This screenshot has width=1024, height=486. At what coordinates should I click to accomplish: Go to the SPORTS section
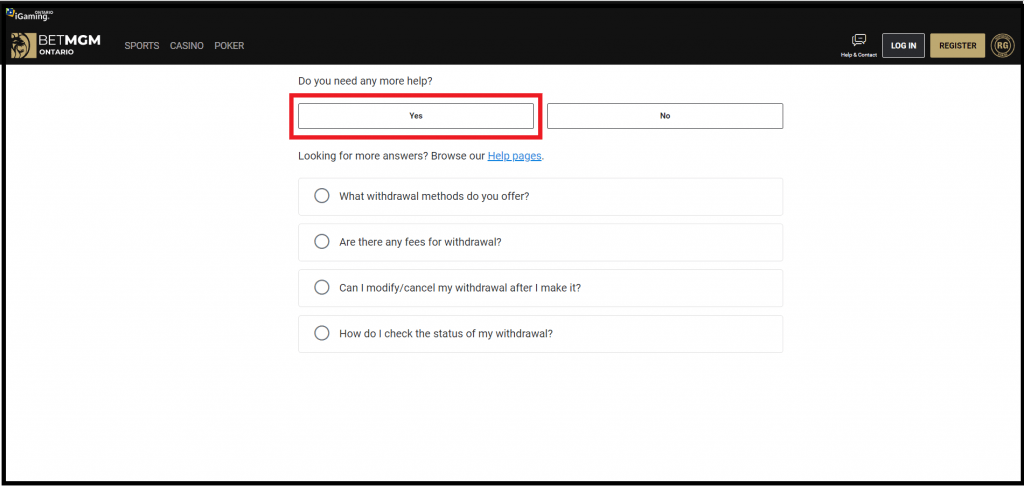click(x=142, y=46)
